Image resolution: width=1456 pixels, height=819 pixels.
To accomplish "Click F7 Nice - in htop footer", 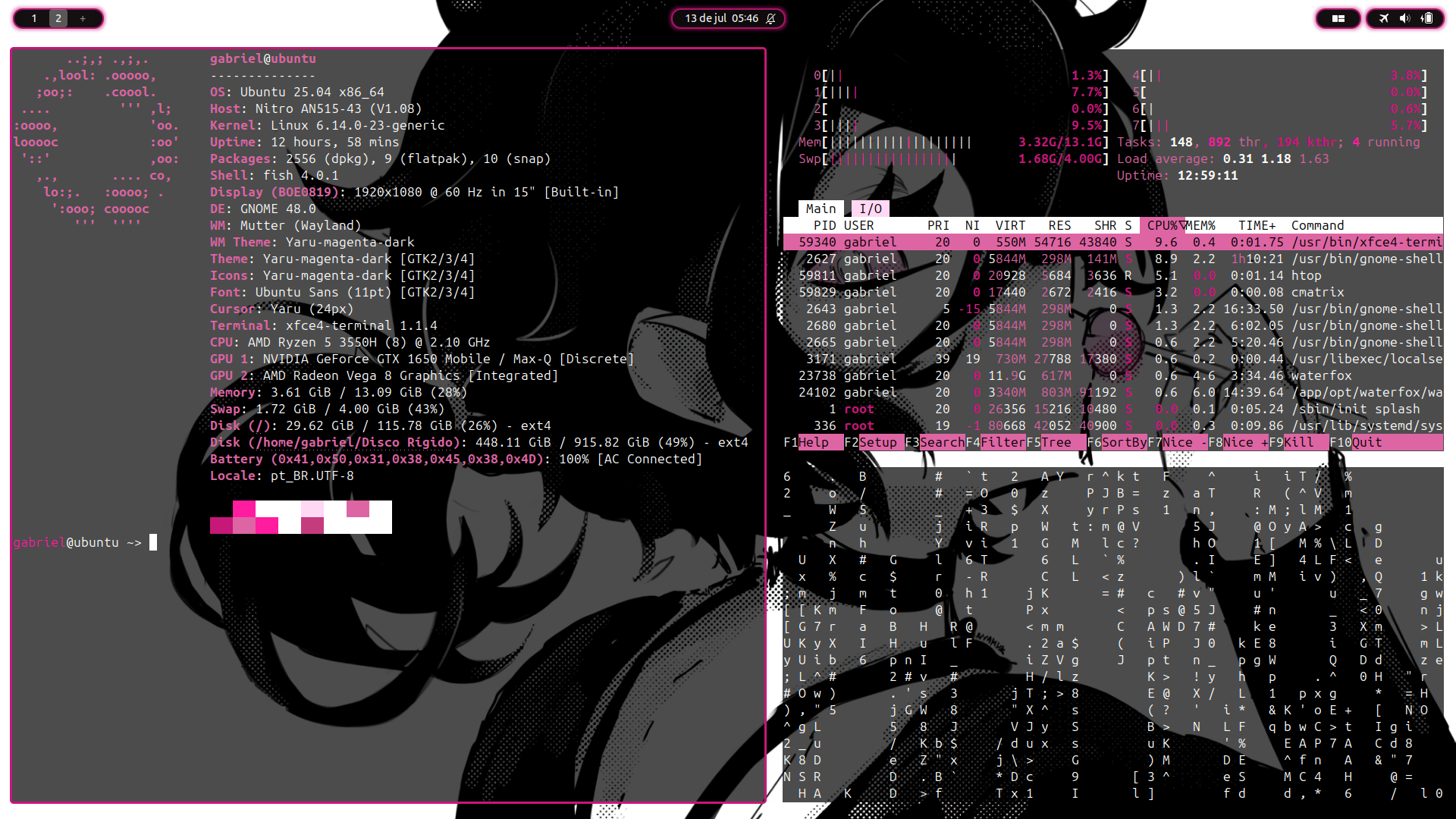I will point(1177,442).
